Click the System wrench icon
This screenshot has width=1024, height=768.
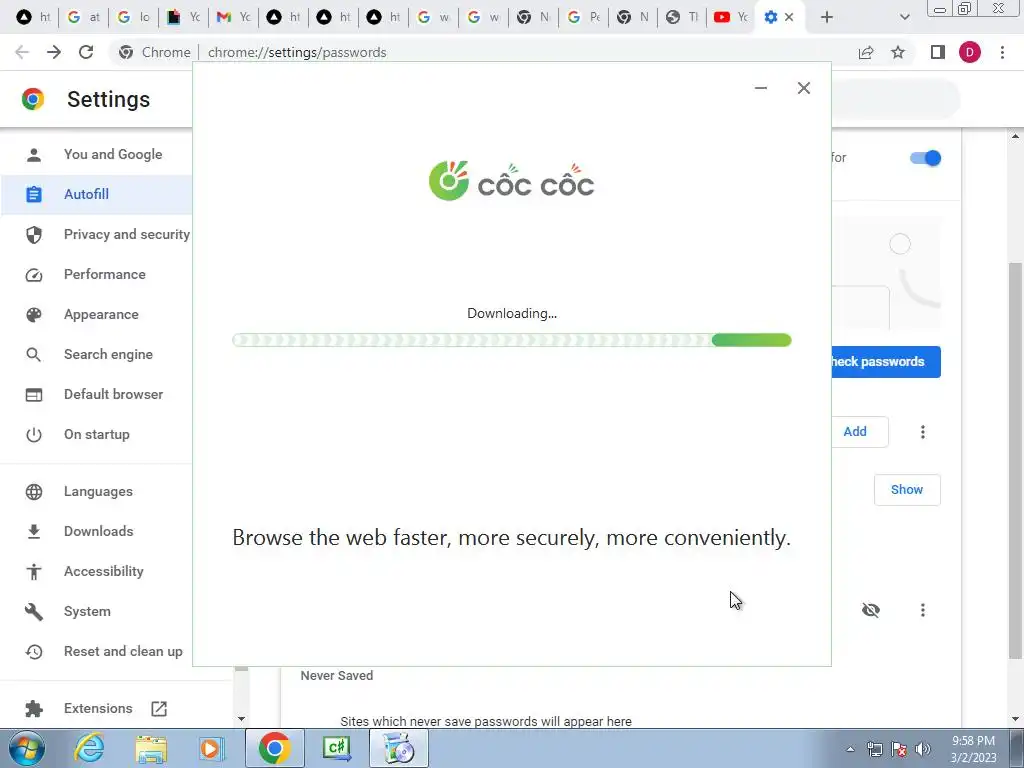34,611
